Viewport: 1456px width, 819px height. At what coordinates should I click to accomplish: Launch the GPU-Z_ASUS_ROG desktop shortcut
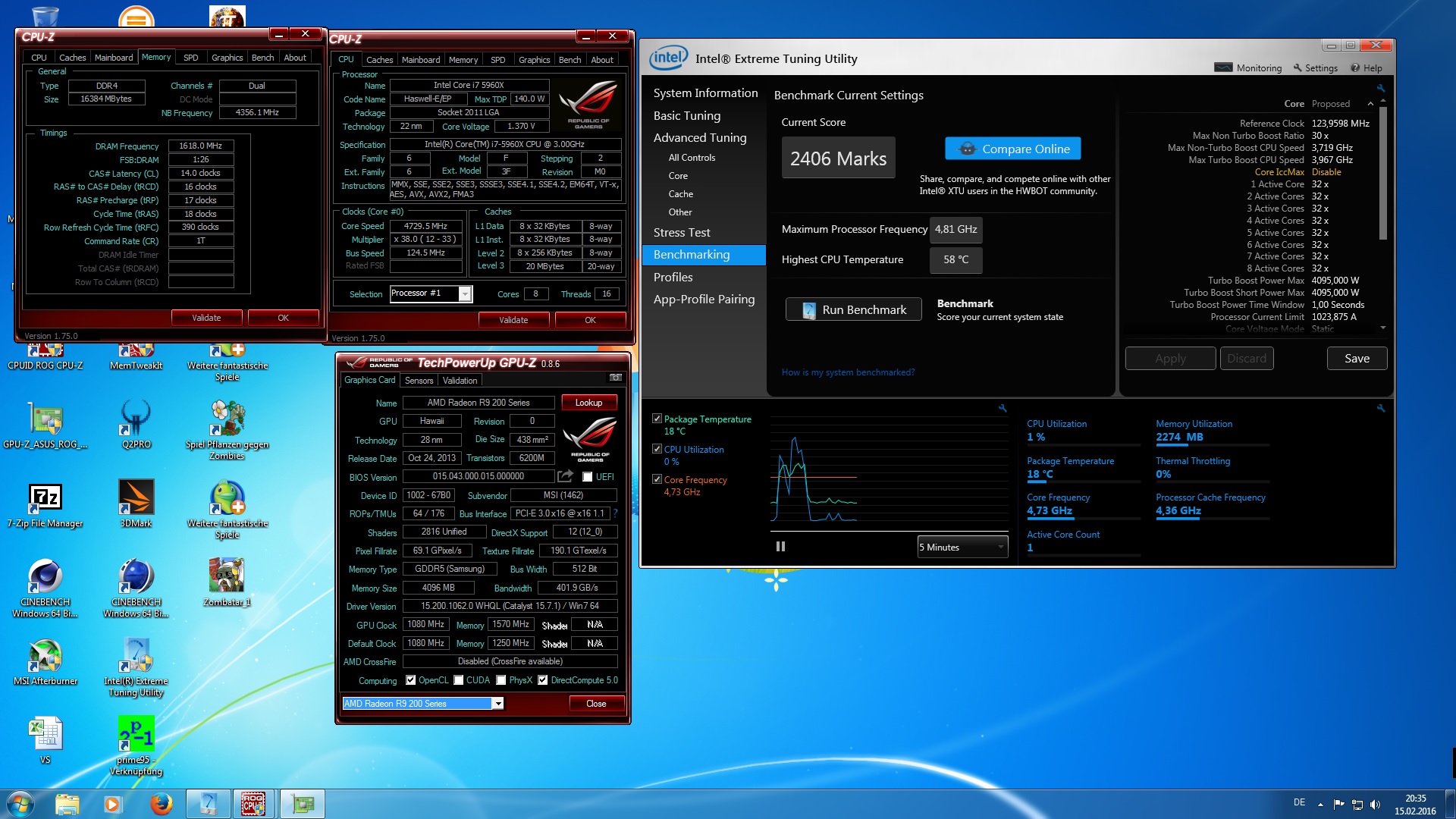[45, 425]
